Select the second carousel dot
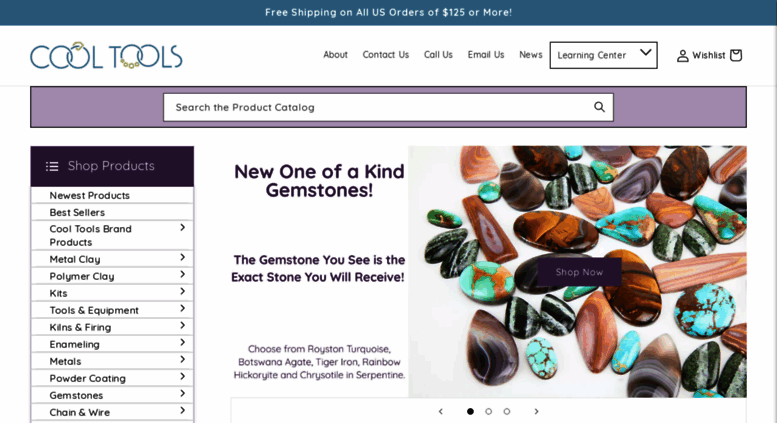Screen dimensions: 777x423 click(489, 411)
